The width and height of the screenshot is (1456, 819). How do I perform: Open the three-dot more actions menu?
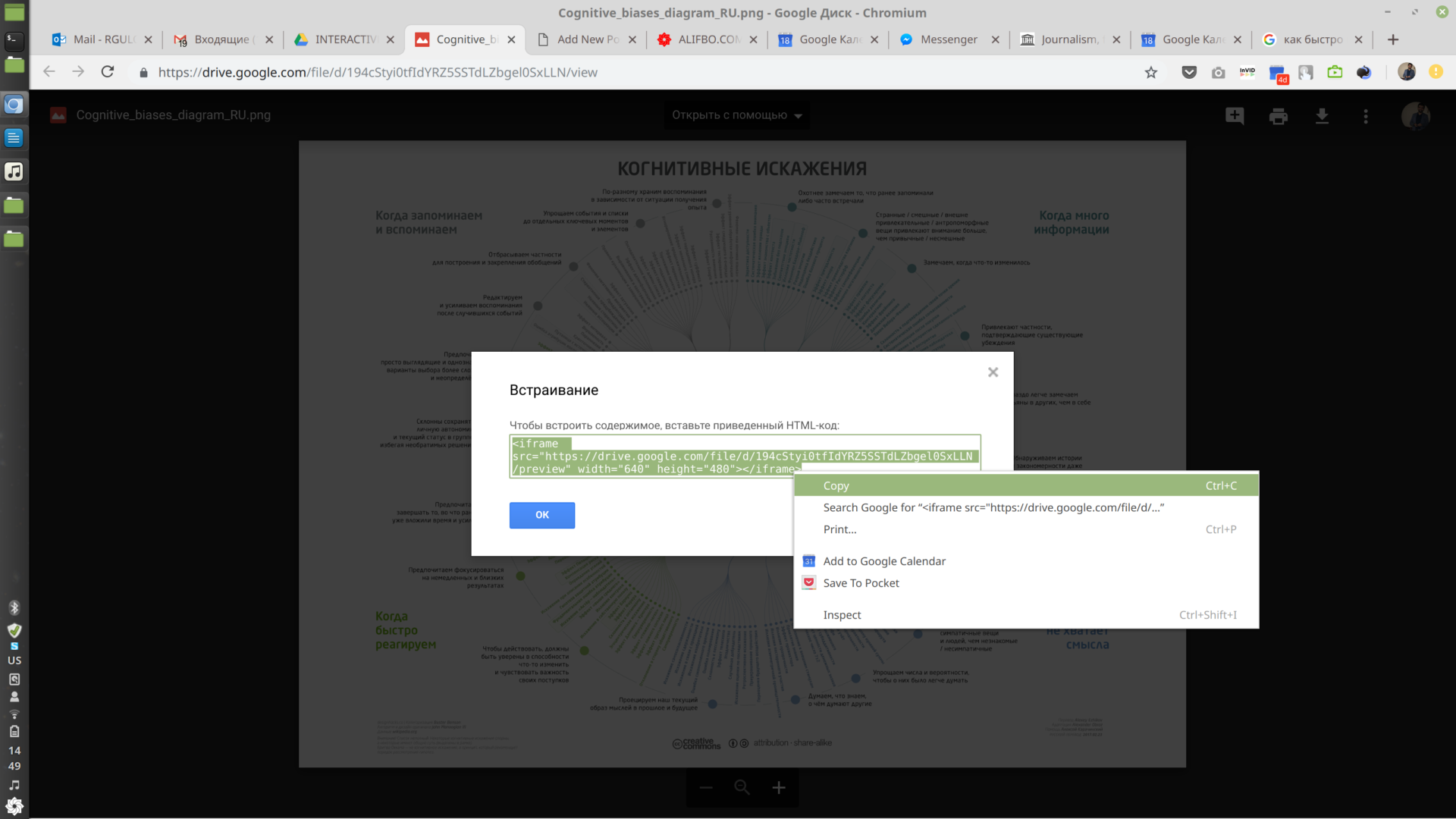click(x=1366, y=116)
